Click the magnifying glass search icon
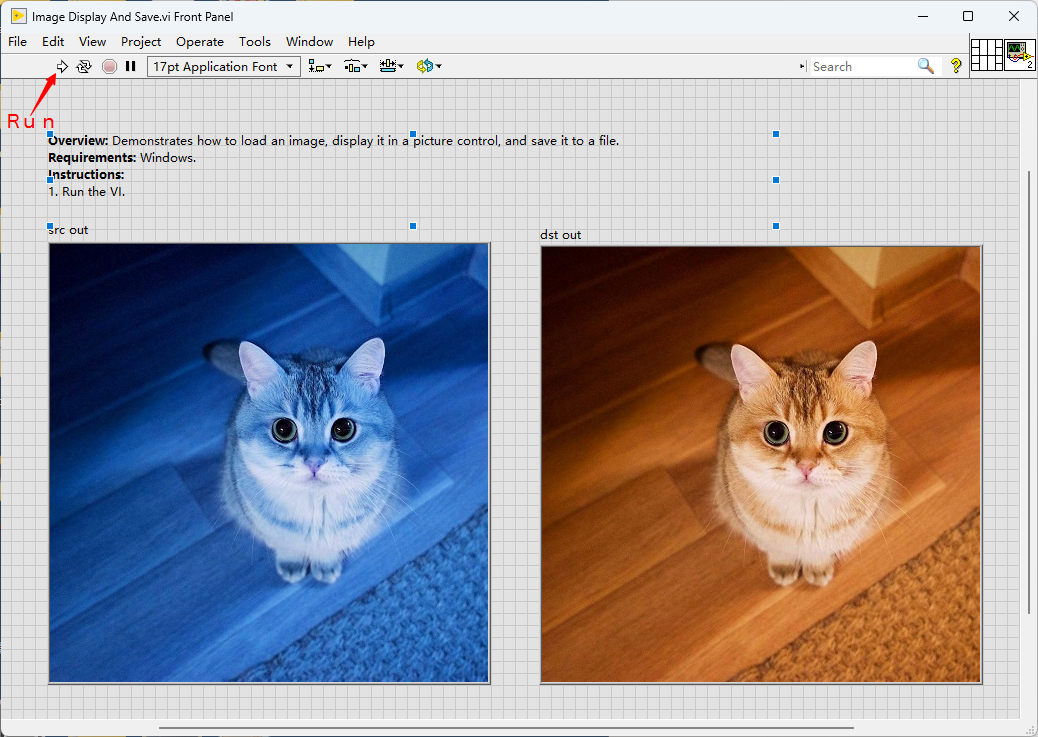Viewport: 1038px width, 737px height. point(926,67)
